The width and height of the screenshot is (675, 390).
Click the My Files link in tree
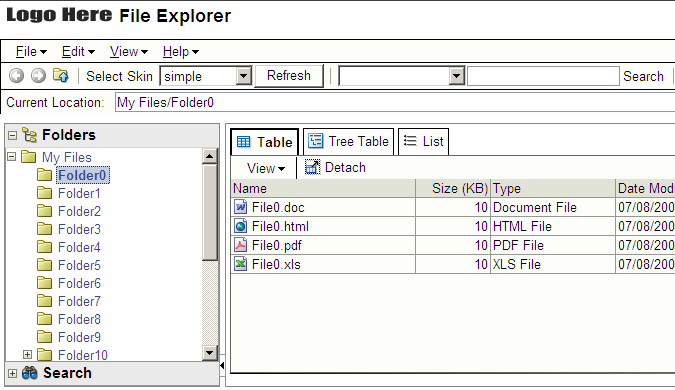(x=67, y=157)
